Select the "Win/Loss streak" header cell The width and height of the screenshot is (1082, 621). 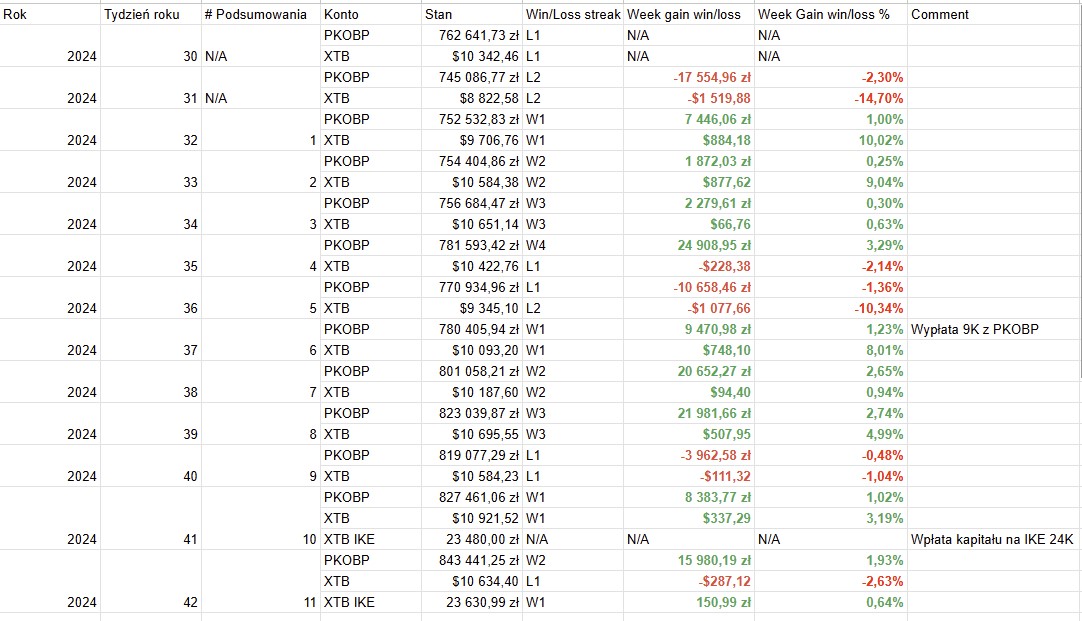572,14
